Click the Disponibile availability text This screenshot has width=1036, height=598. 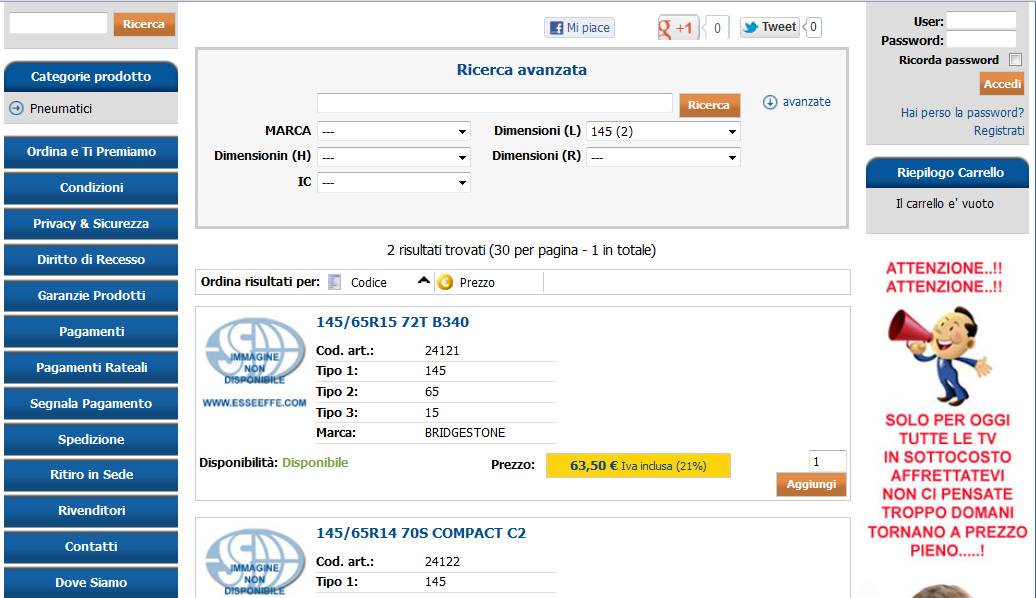(x=315, y=463)
